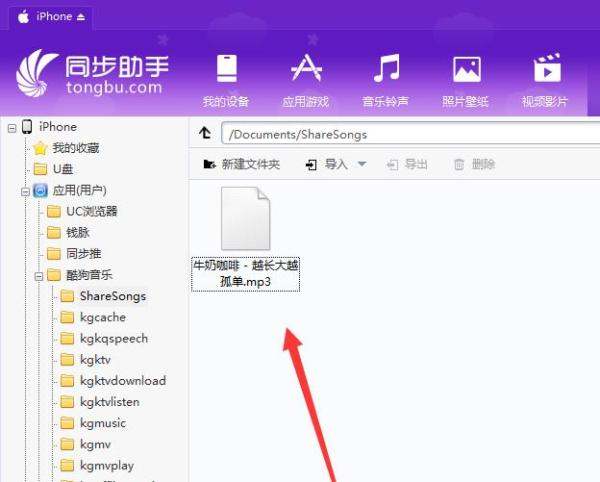
Task: Select the kgmusic folder in tree
Action: point(102,423)
